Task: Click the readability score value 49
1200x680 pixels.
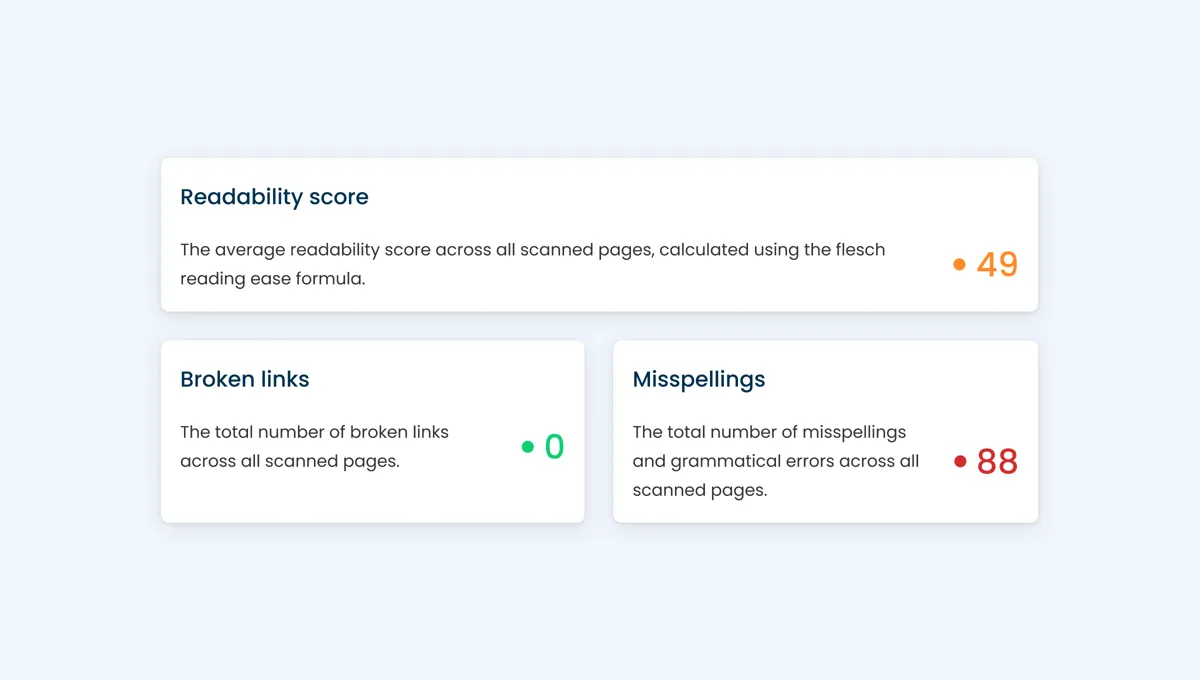Action: [998, 264]
